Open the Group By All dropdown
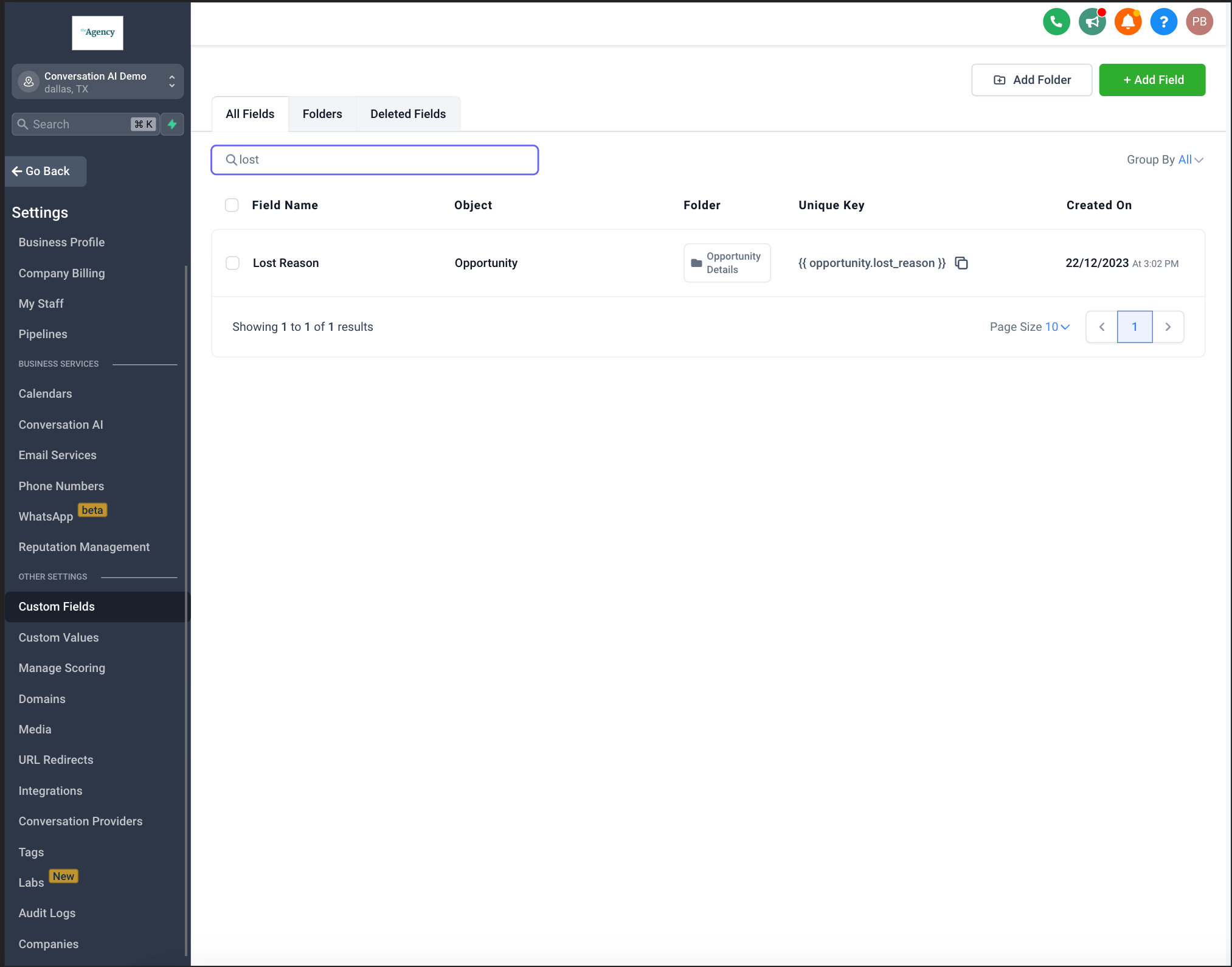Screen dimensions: 1232x967 pos(1165,159)
